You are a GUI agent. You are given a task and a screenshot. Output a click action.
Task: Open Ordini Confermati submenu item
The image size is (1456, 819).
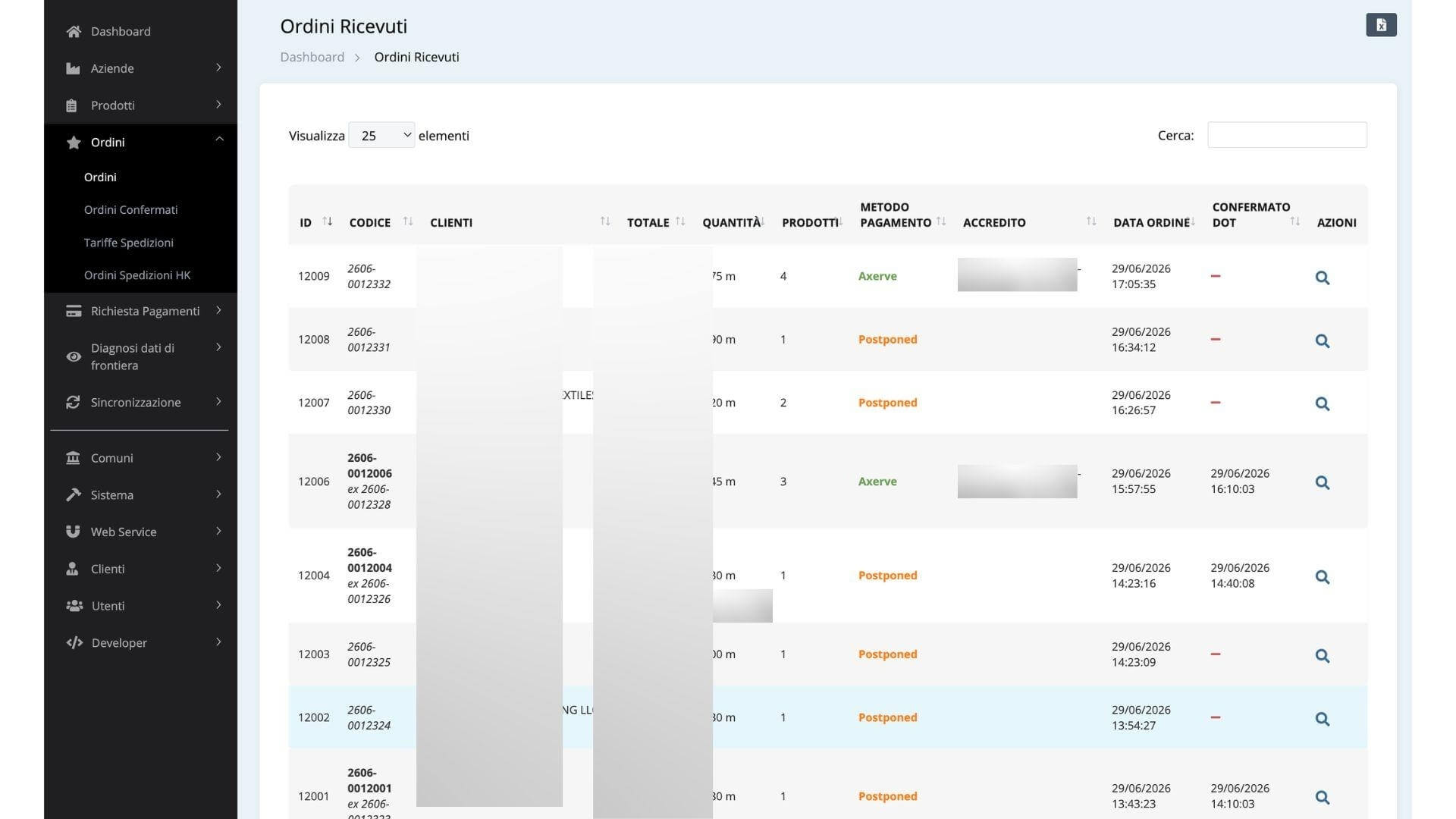pyautogui.click(x=130, y=209)
